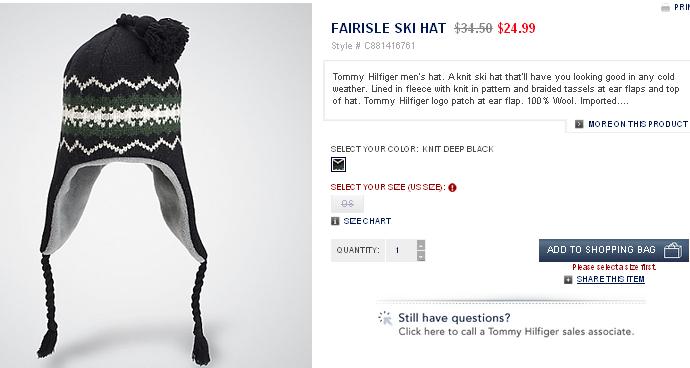The width and height of the screenshot is (690, 368).
Task: Increase quantity with the up arrow
Action: pos(421,245)
